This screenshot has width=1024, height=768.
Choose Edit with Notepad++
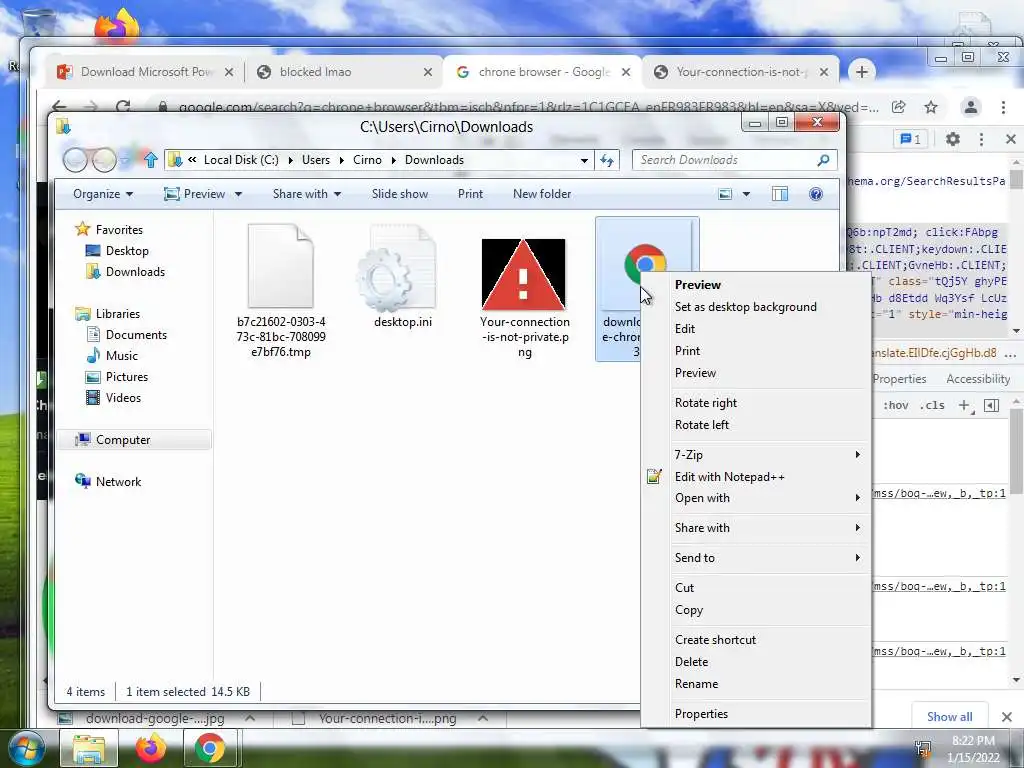[x=729, y=477]
